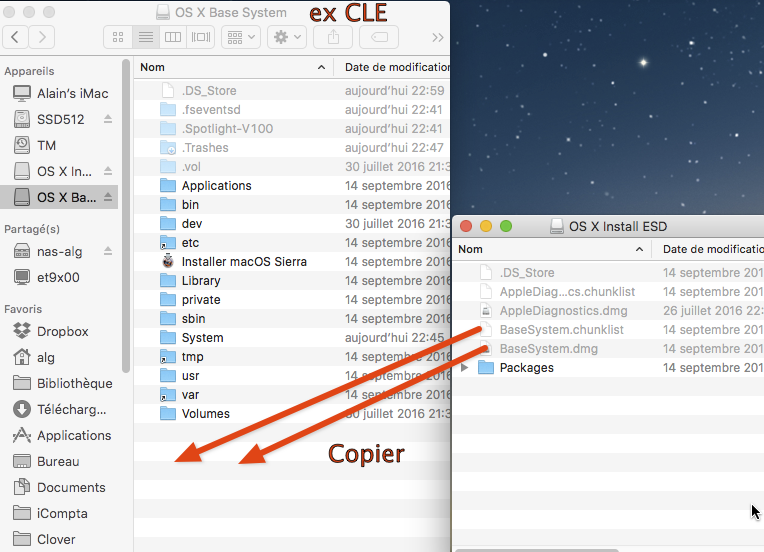Select the Library folder
The image size is (764, 552).
point(292,281)
